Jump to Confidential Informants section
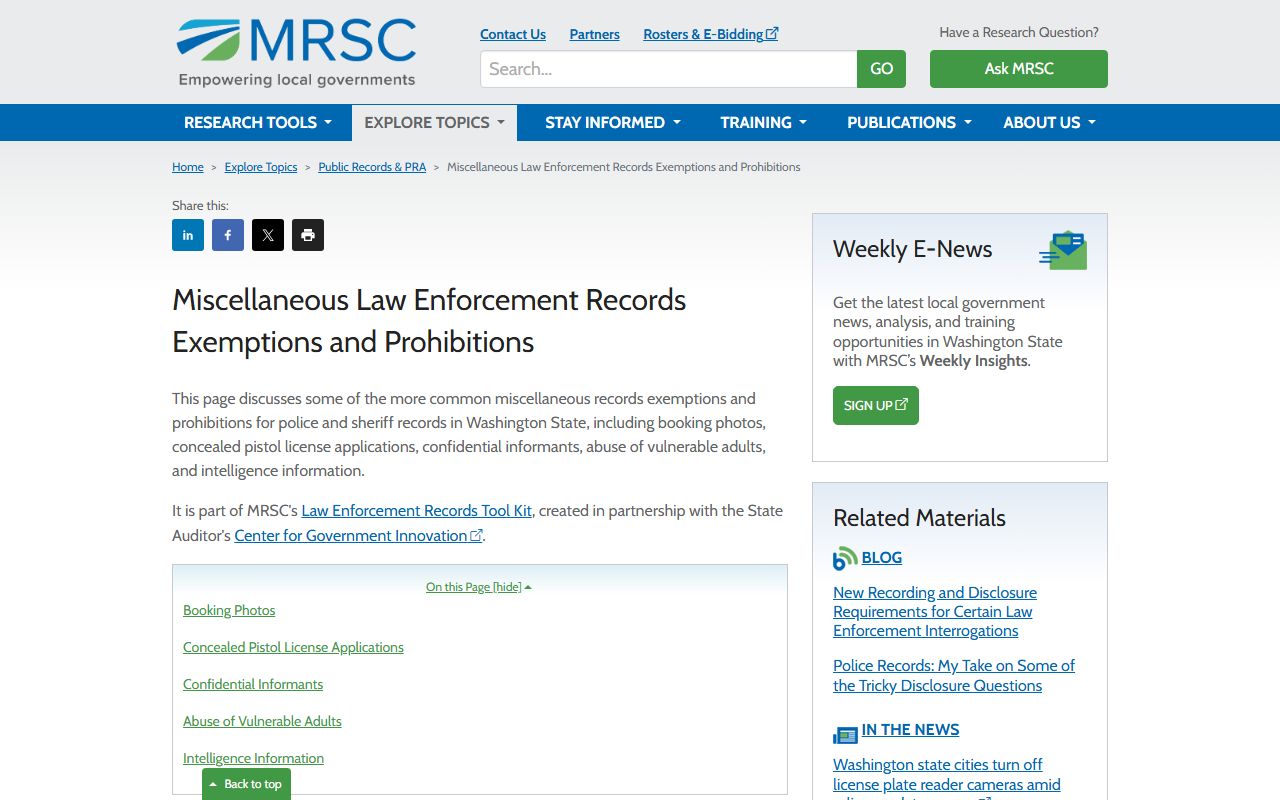 [x=253, y=684]
